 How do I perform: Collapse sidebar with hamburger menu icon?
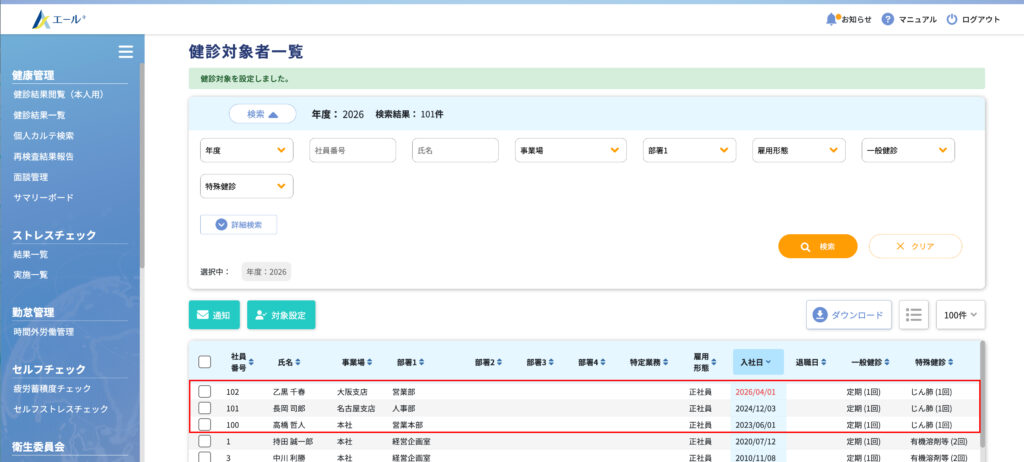pos(125,52)
